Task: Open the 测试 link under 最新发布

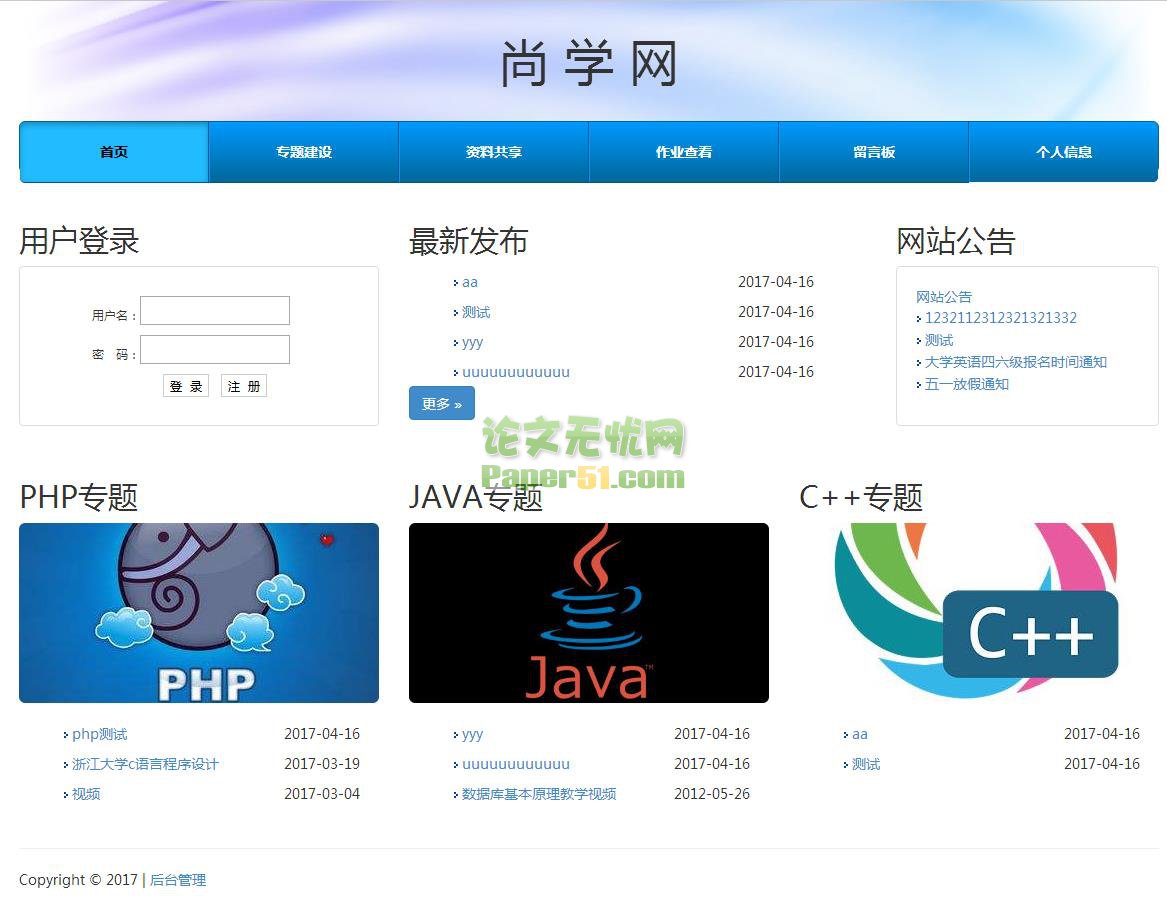Action: pyautogui.click(x=476, y=312)
